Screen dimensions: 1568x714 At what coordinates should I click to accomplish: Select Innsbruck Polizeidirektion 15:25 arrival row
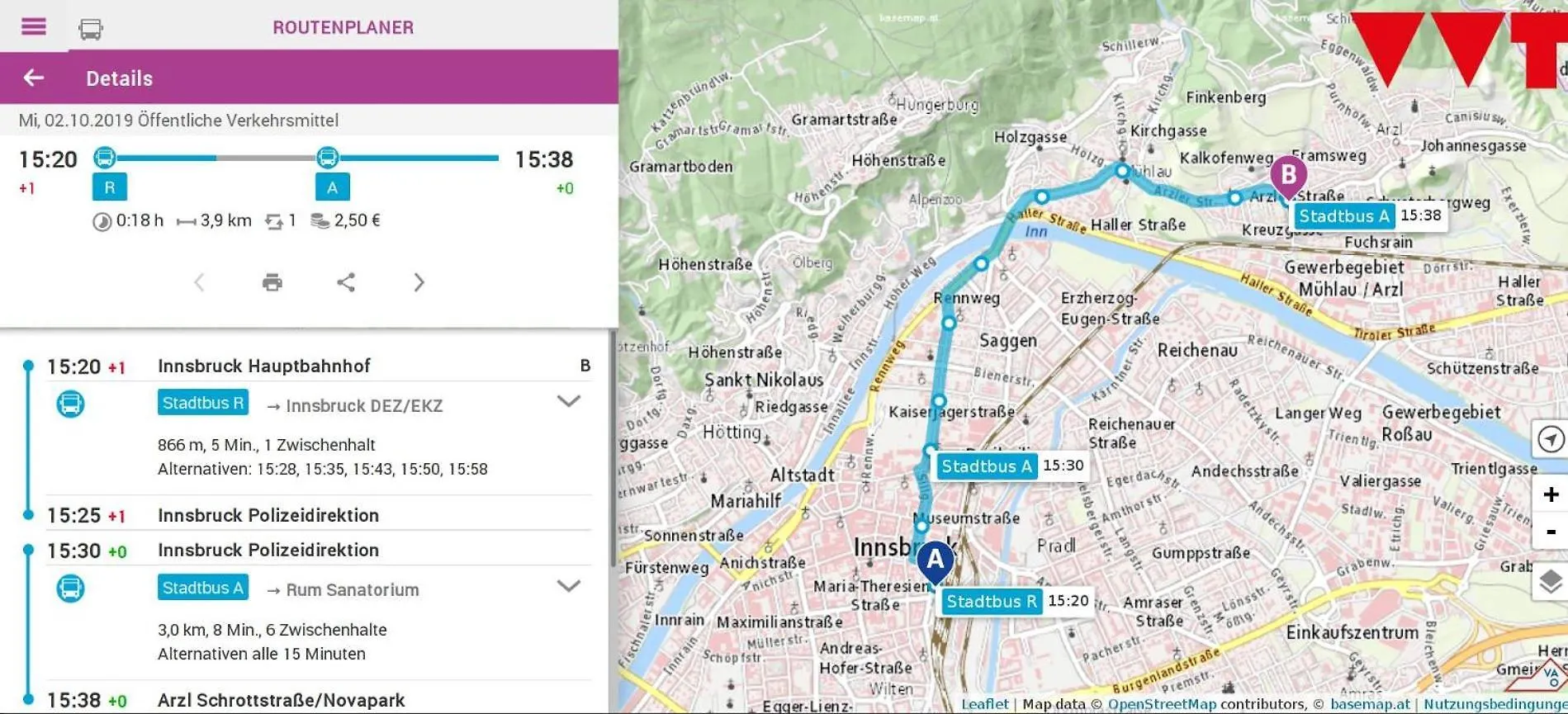[x=318, y=515]
